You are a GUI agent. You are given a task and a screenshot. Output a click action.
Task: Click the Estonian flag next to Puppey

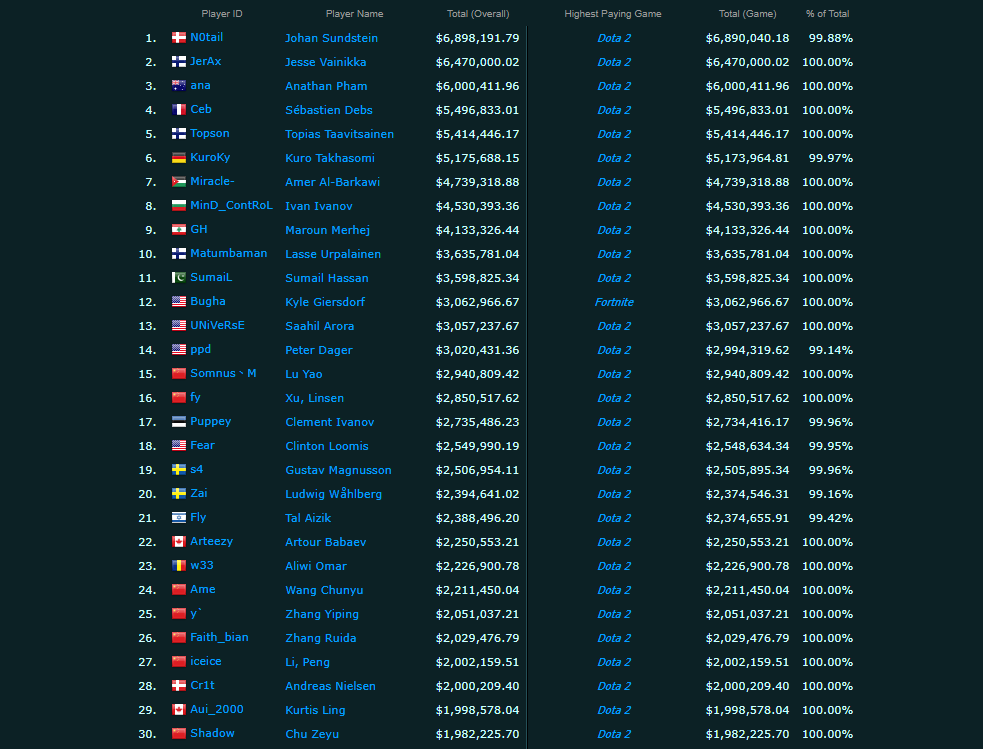click(x=179, y=422)
